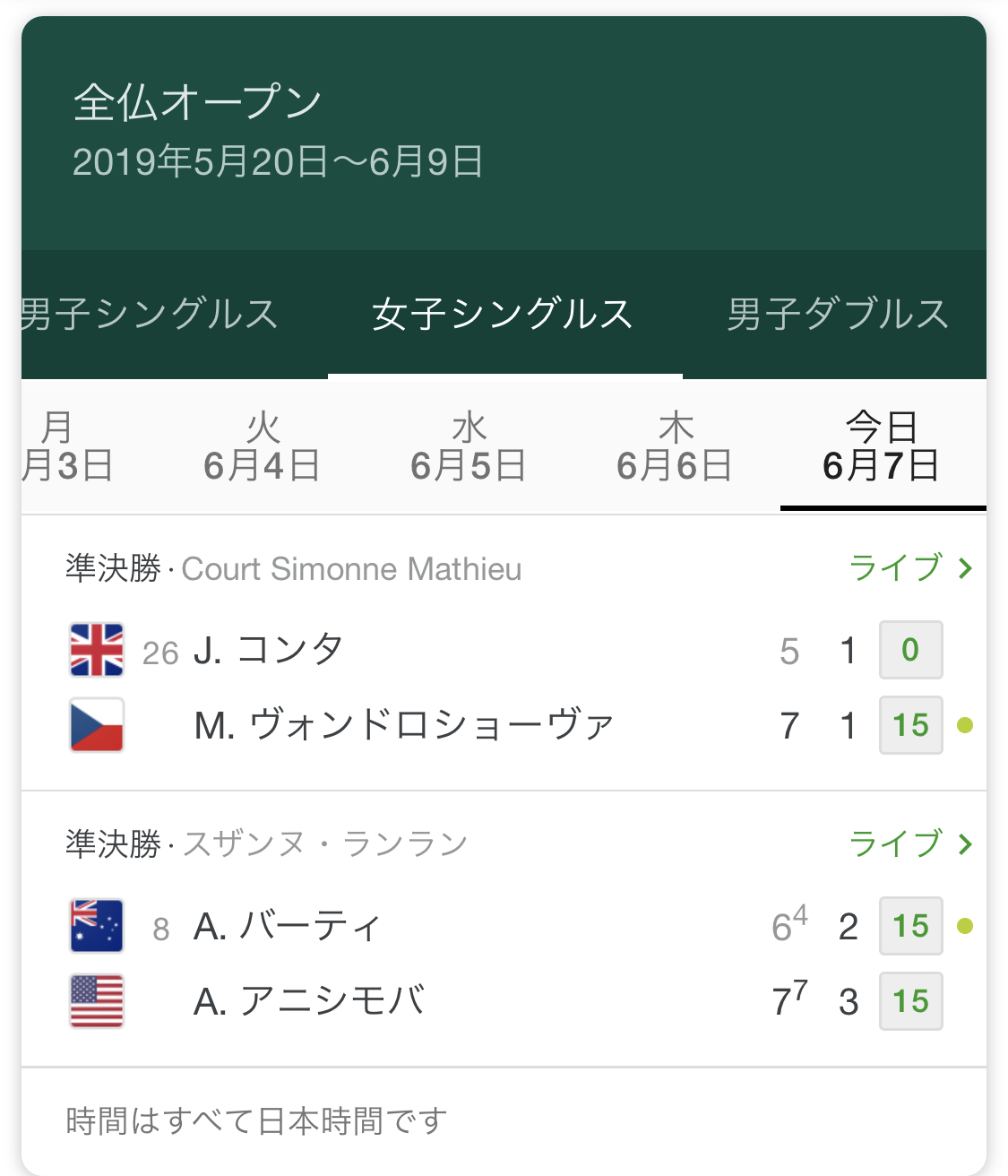Viewport: 1008px width, 1176px height.
Task: Click the green serving dot beside バーティ
Action: pos(965,926)
